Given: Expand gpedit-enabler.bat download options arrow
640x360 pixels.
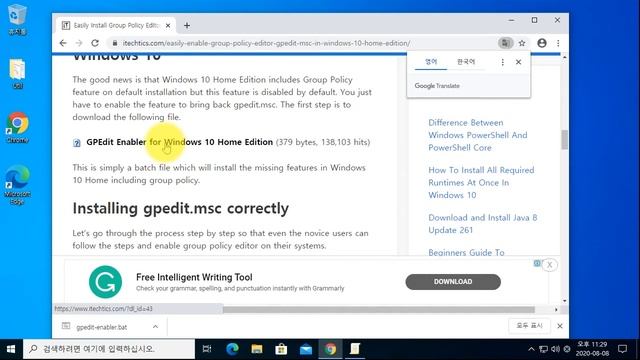Looking at the screenshot, I should pyautogui.click(x=156, y=327).
